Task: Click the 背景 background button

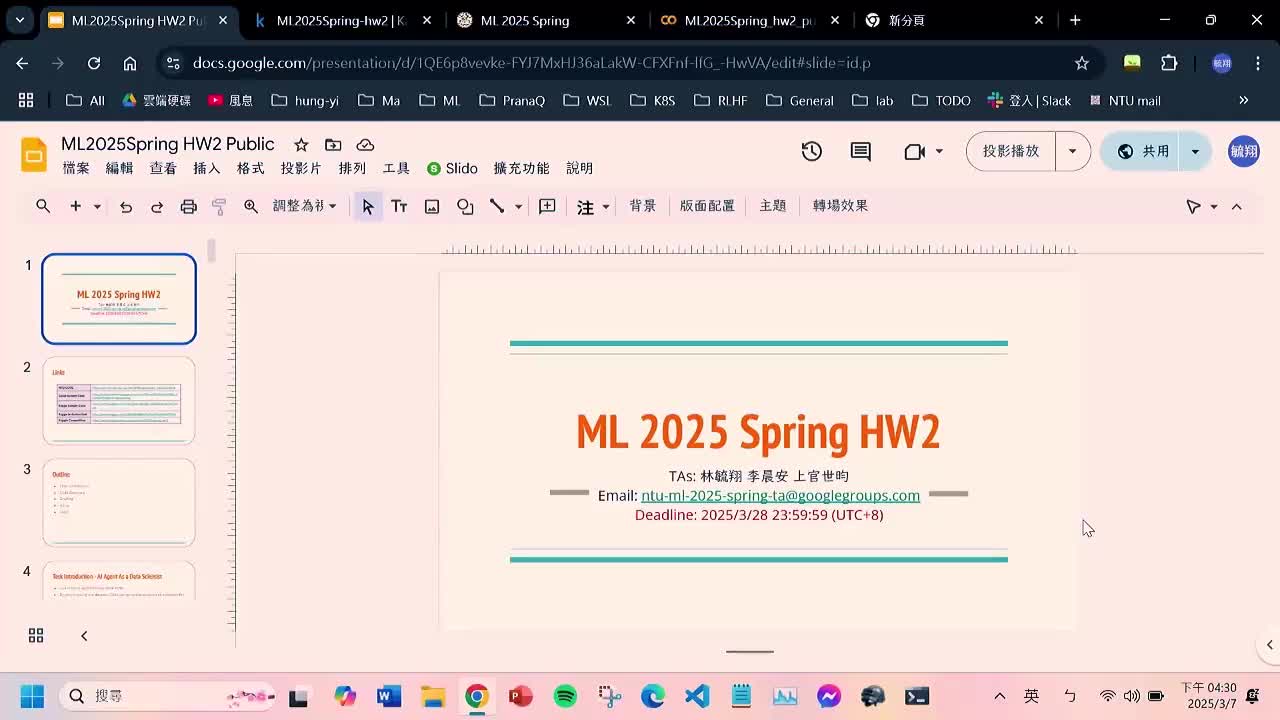Action: coord(643,206)
